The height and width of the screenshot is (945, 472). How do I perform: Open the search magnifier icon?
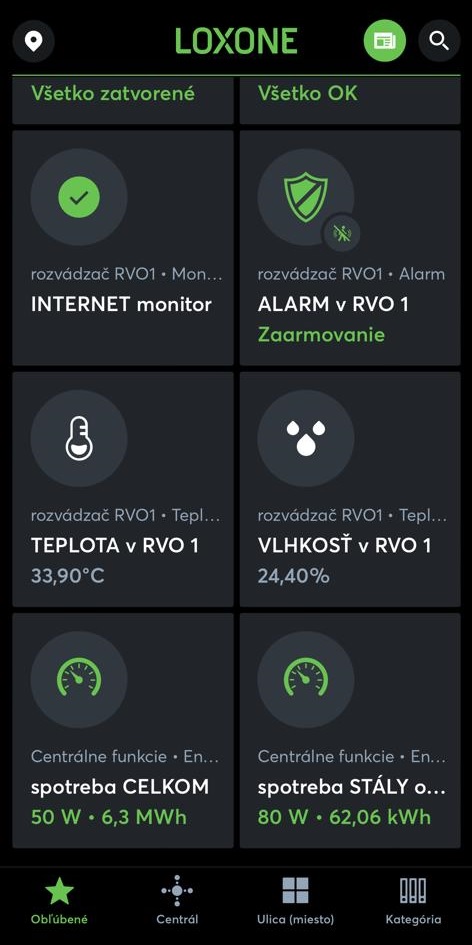point(439,41)
